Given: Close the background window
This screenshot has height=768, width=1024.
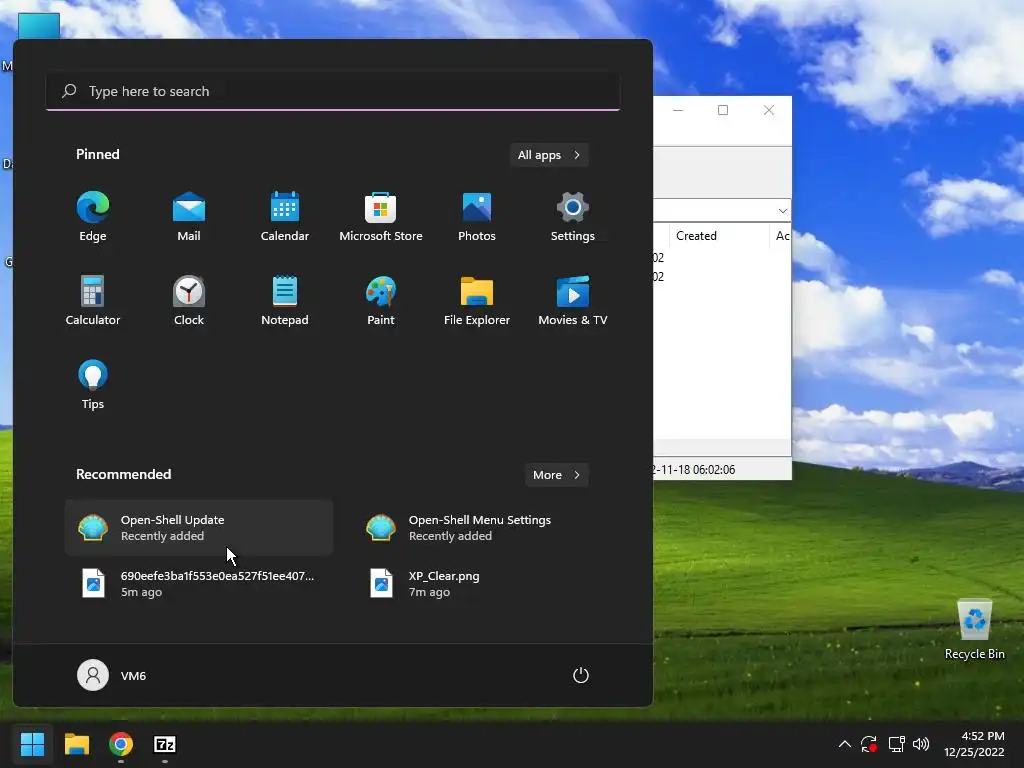Looking at the screenshot, I should point(769,110).
